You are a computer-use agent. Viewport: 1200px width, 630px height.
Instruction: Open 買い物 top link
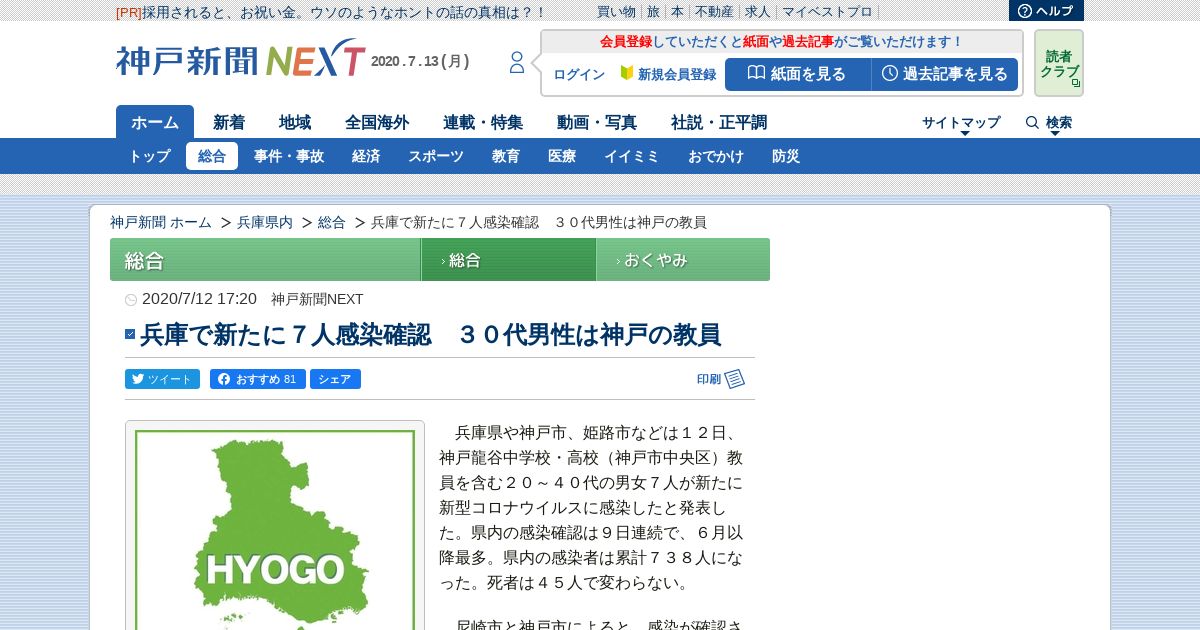pyautogui.click(x=616, y=12)
